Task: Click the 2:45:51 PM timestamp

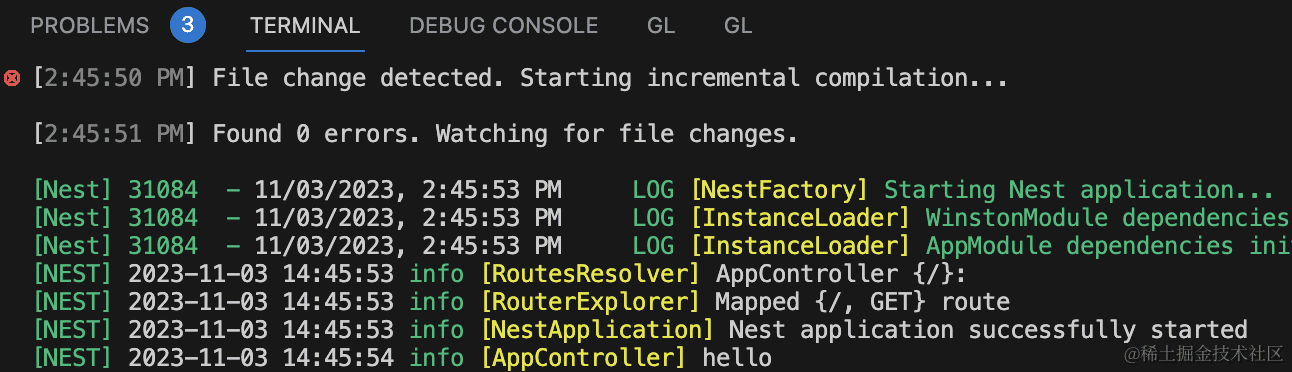Action: (x=115, y=134)
